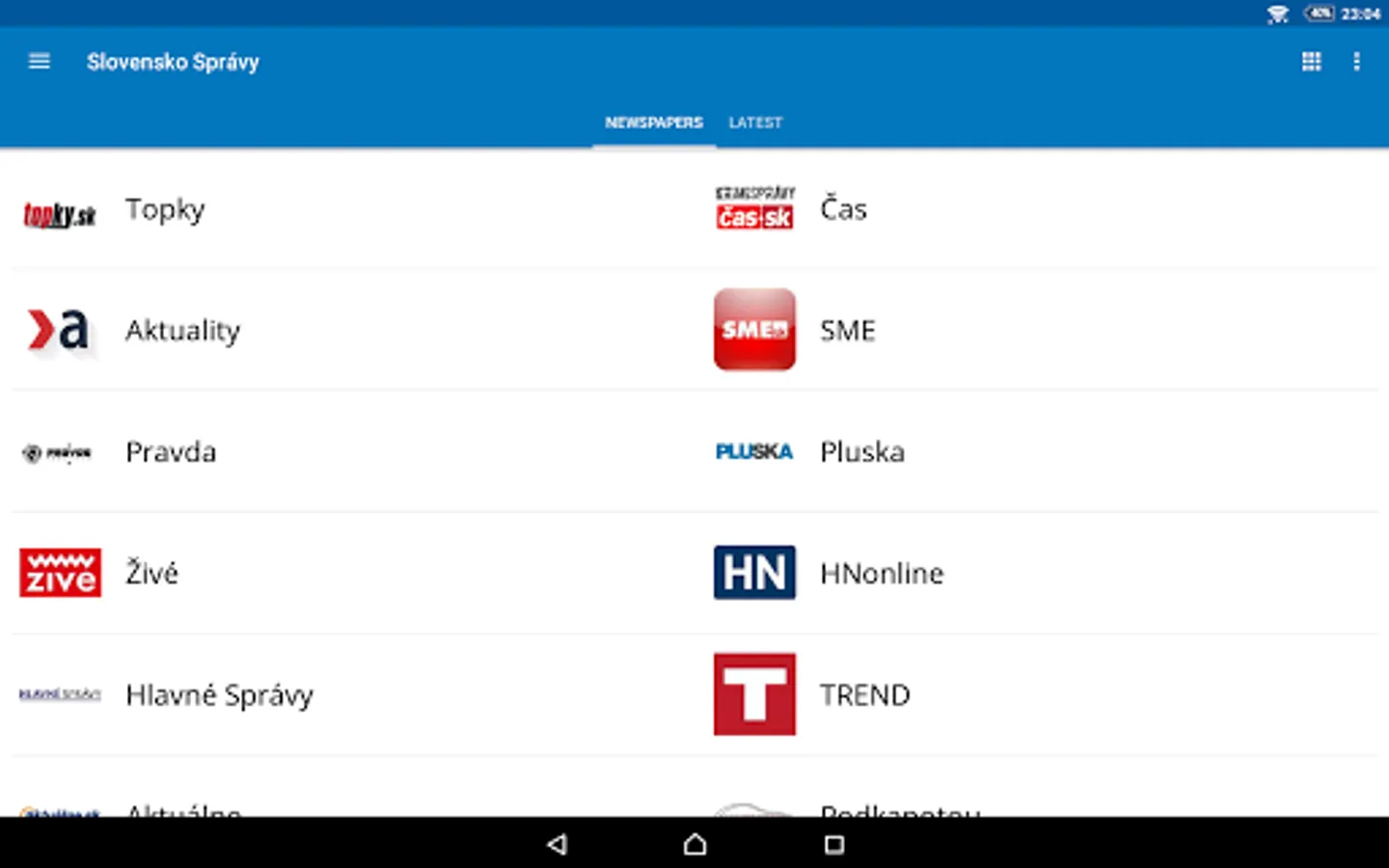Viewport: 1389px width, 868px height.
Task: Tap the status bar clock
Action: [x=1360, y=14]
